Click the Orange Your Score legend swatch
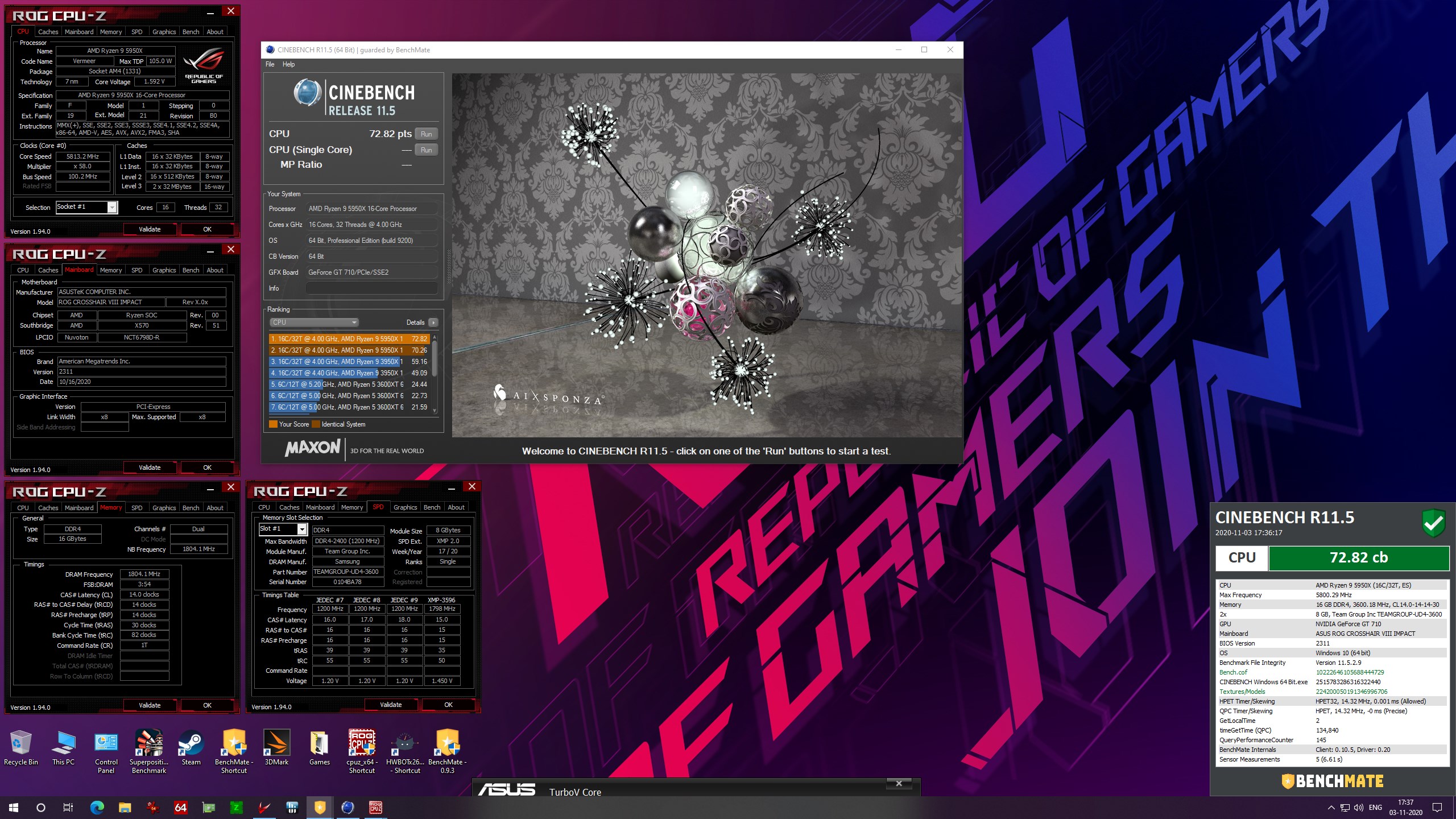 [x=273, y=424]
